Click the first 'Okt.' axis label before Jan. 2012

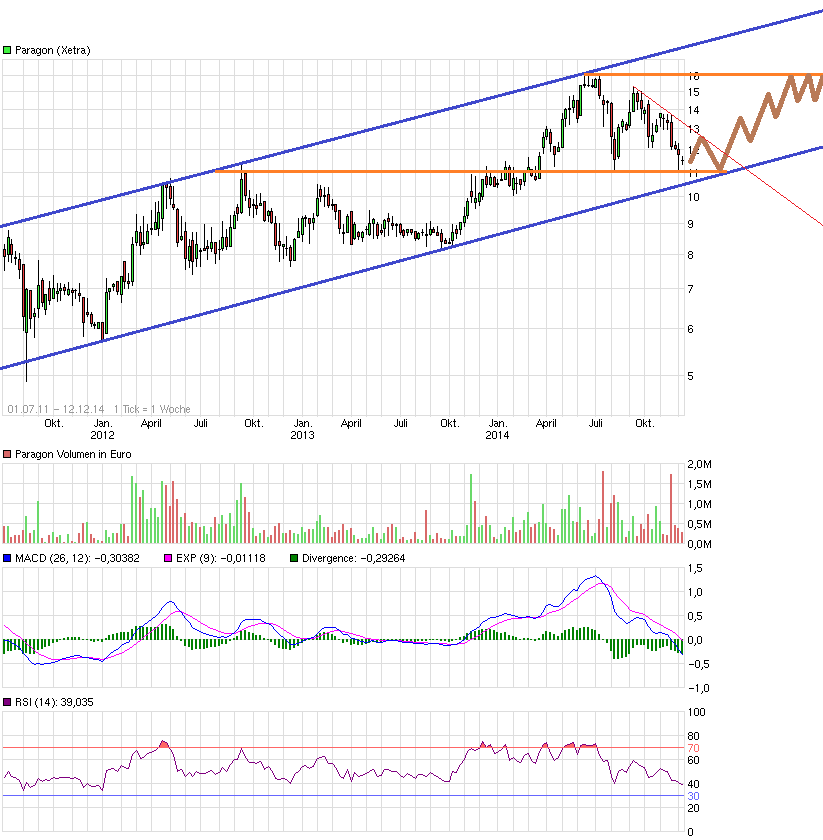(x=54, y=423)
